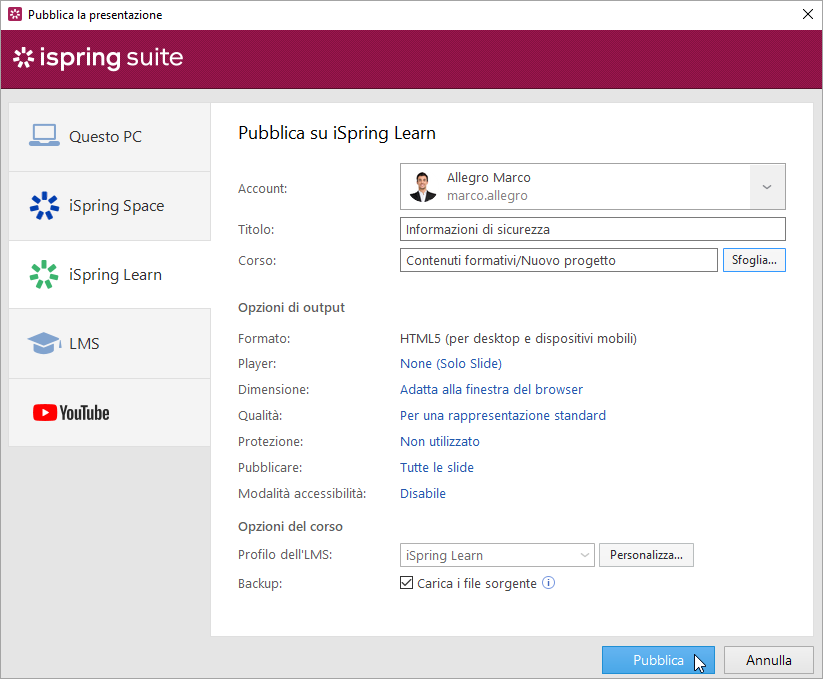Click the iSpring Space blue star icon
This screenshot has width=823, height=679.
click(x=44, y=206)
